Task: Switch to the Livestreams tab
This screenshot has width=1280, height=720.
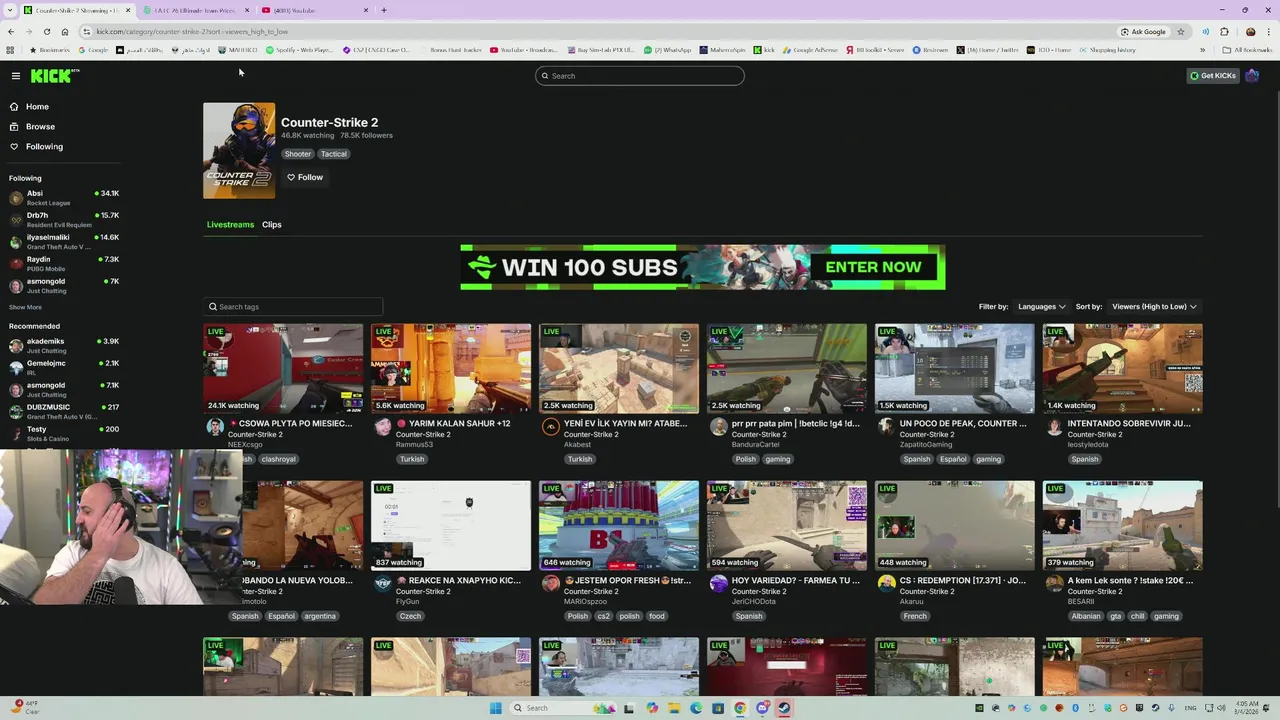Action: click(x=230, y=224)
